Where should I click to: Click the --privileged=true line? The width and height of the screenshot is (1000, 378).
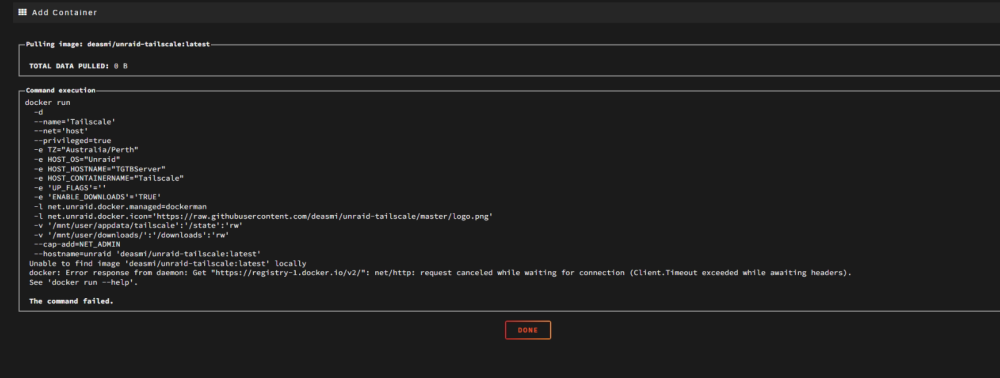coord(73,140)
